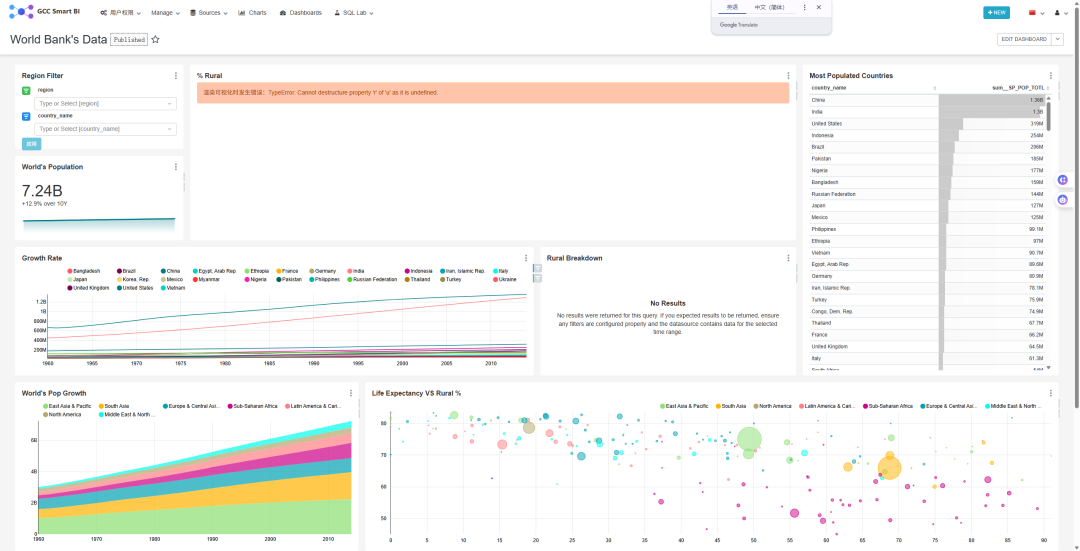Click the 7.24B population big number
Viewport: 1080px width, 551px height.
click(42, 191)
